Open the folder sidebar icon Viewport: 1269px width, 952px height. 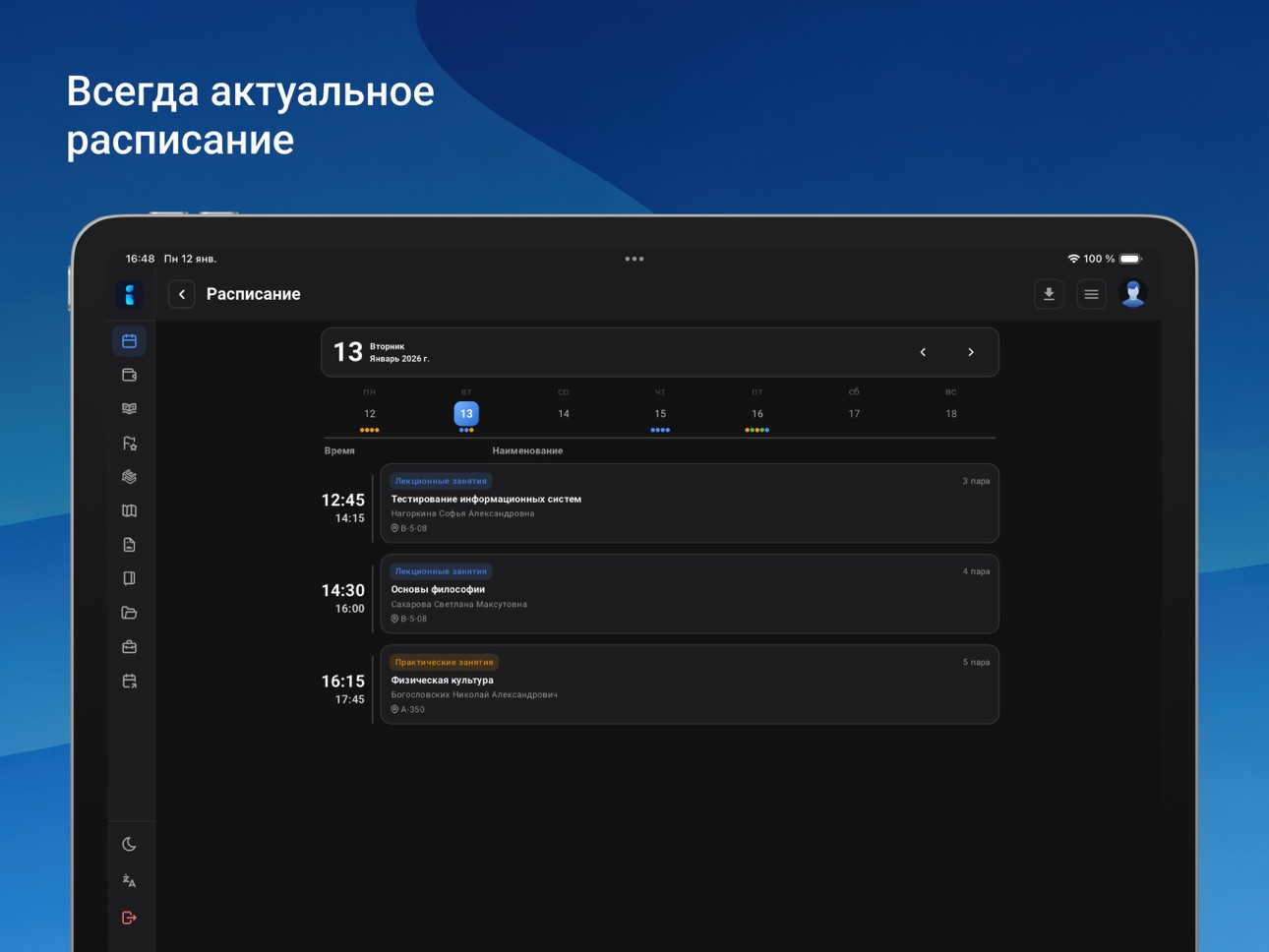129,613
